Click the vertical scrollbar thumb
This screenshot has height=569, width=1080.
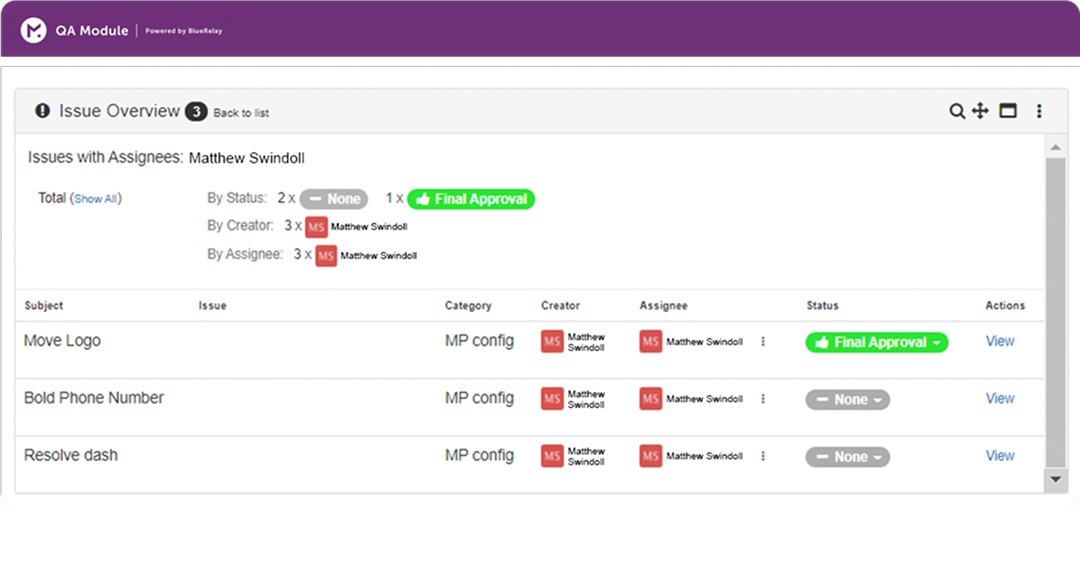1055,312
